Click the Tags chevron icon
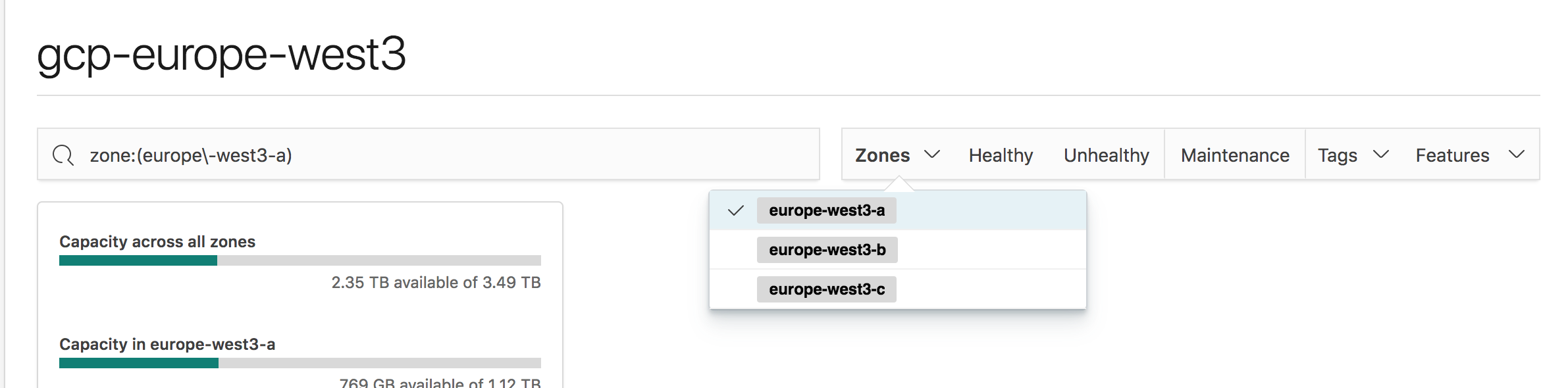This screenshot has height=388, width=1568. [1381, 155]
